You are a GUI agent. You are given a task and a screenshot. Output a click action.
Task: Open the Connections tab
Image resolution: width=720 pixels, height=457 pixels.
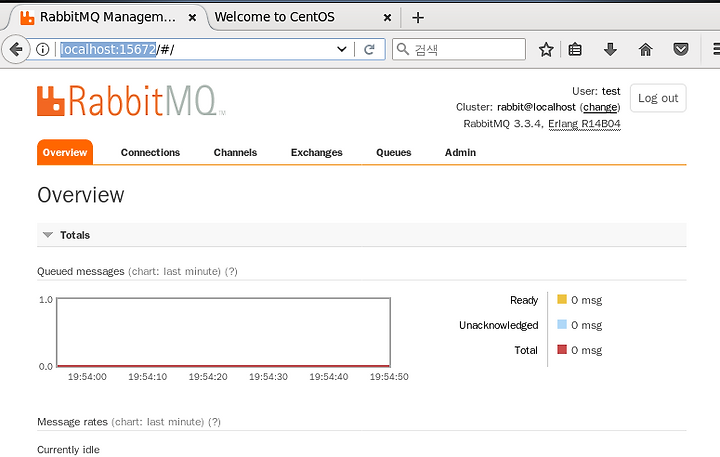coord(150,152)
